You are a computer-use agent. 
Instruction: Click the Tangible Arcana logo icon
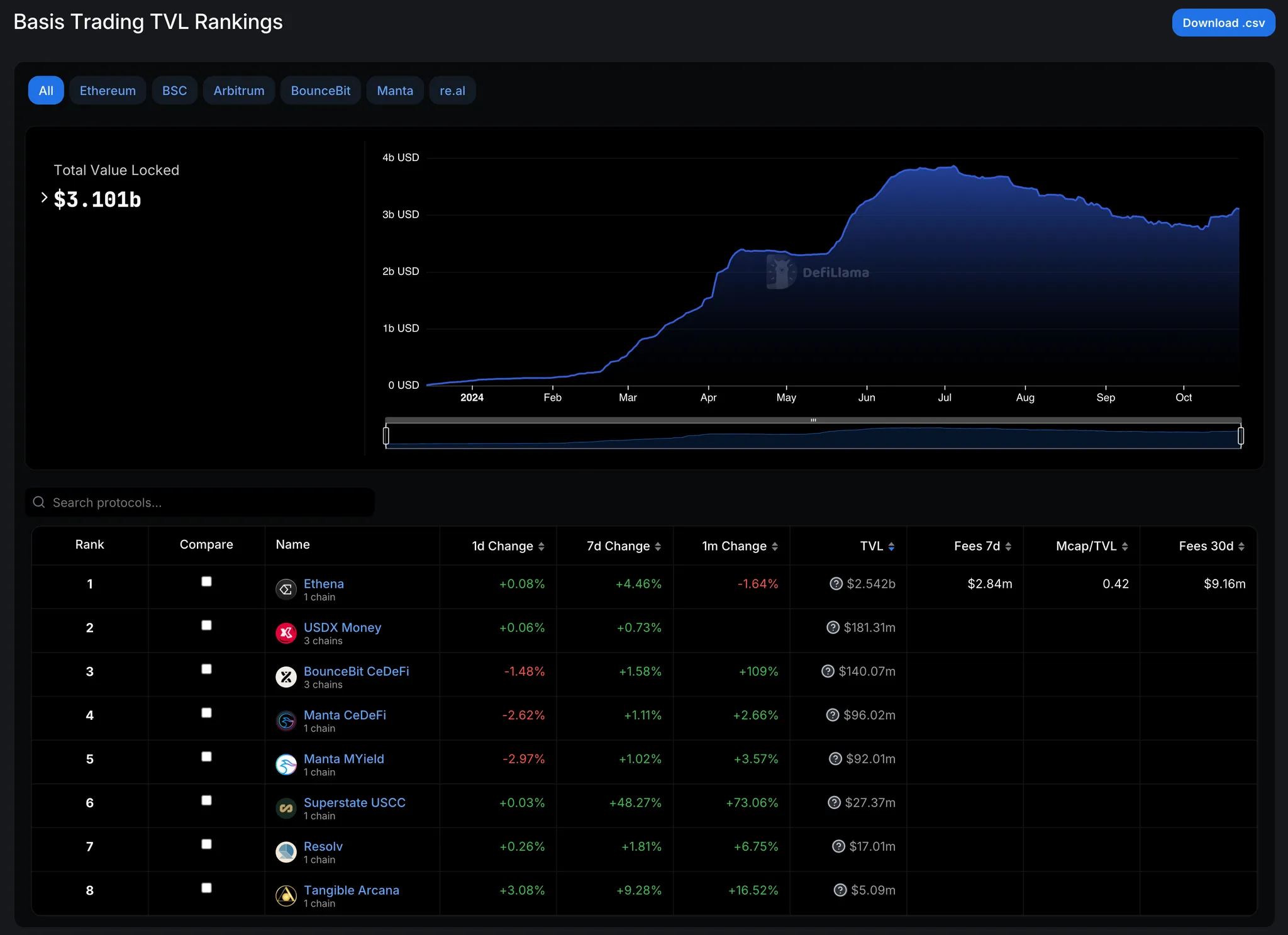click(286, 896)
